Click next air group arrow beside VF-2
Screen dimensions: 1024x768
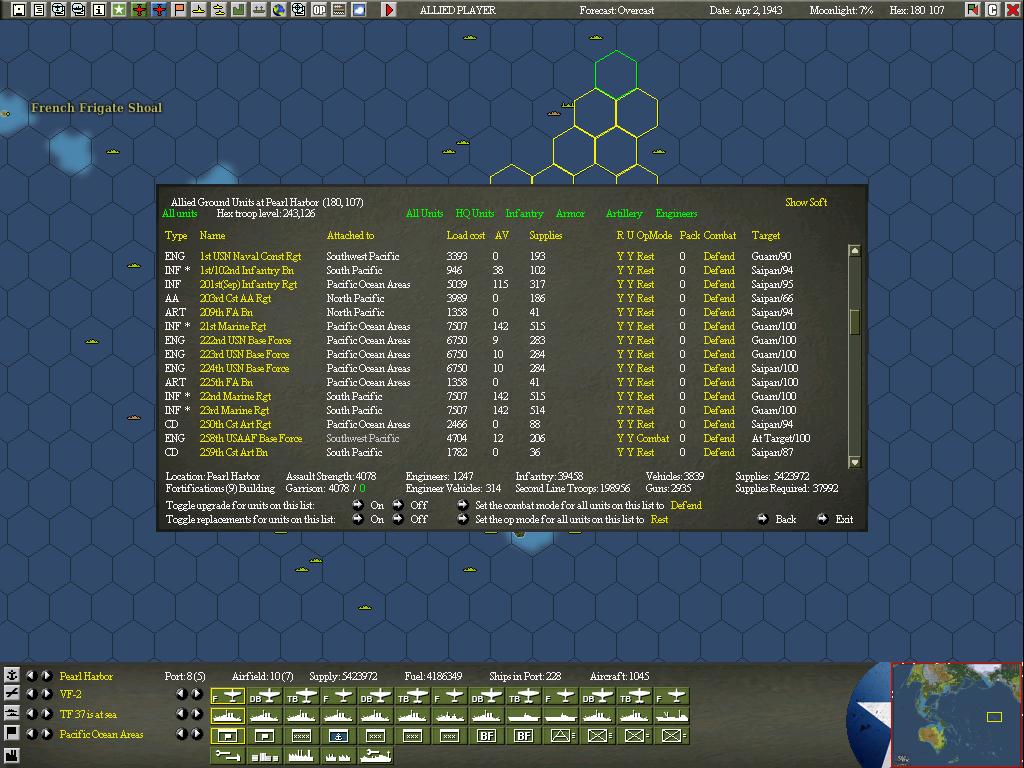[x=46, y=694]
